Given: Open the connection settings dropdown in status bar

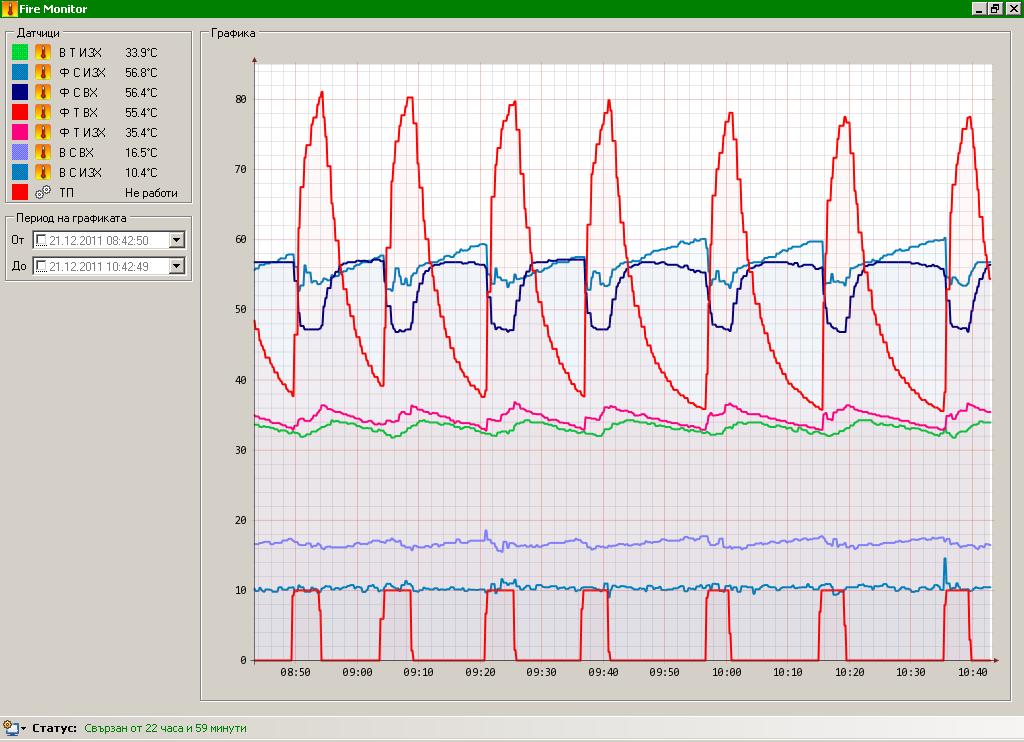Looking at the screenshot, I should click(22, 728).
